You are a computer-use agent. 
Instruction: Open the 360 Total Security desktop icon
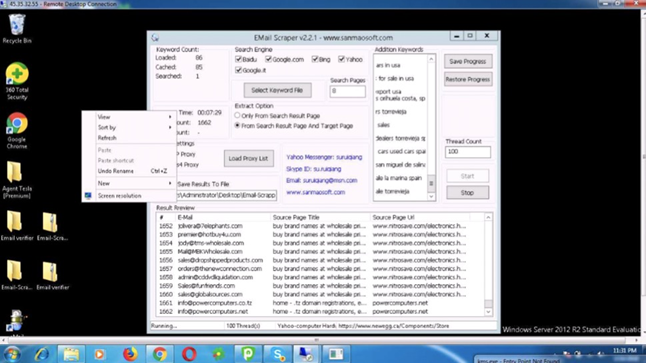[x=17, y=81]
